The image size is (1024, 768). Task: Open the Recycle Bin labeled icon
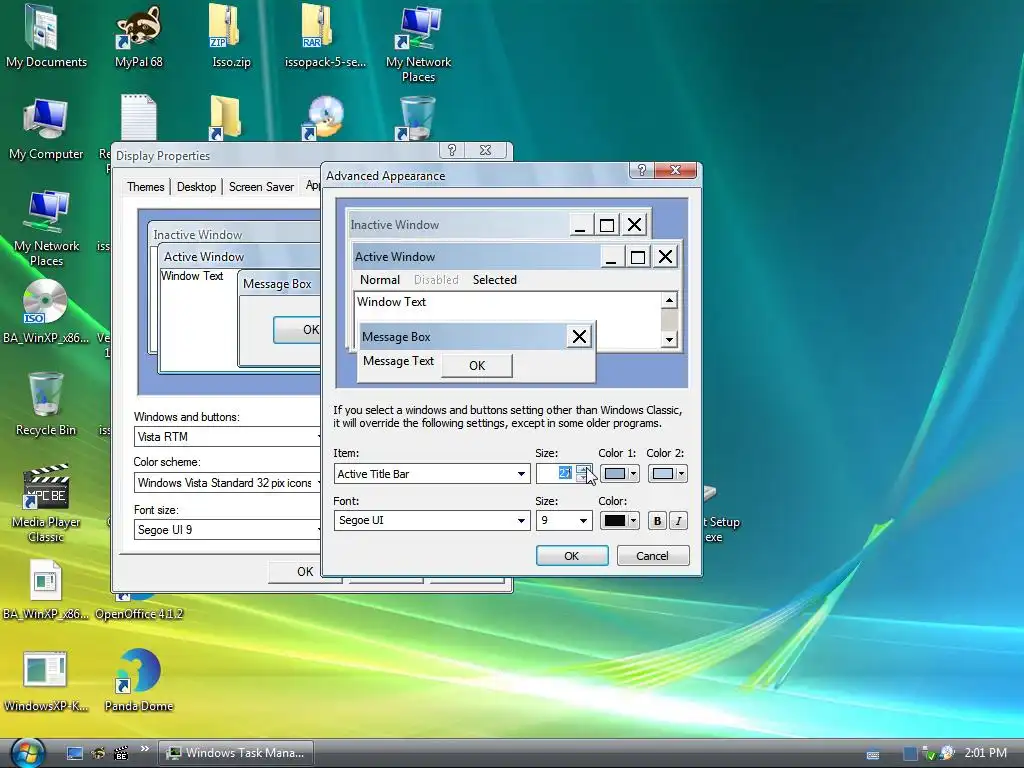click(46, 404)
